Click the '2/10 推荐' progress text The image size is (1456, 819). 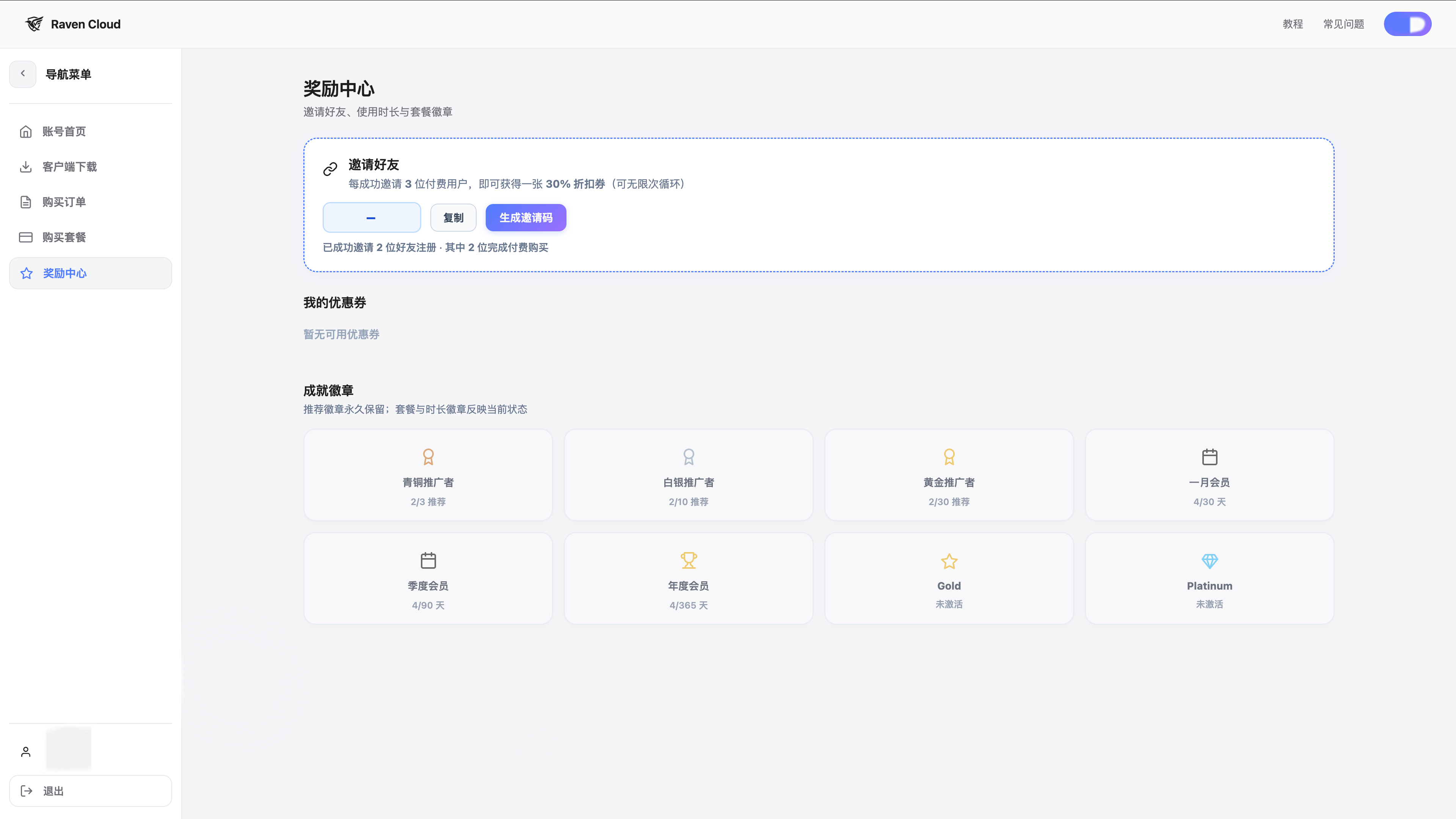click(689, 501)
